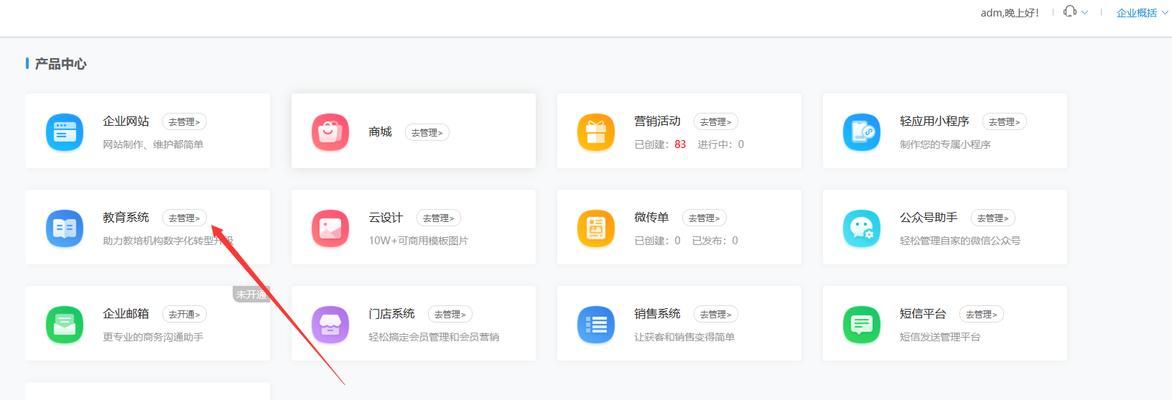The height and width of the screenshot is (400, 1172).
Task: Click the 营销活动 title text
Action: 658,121
